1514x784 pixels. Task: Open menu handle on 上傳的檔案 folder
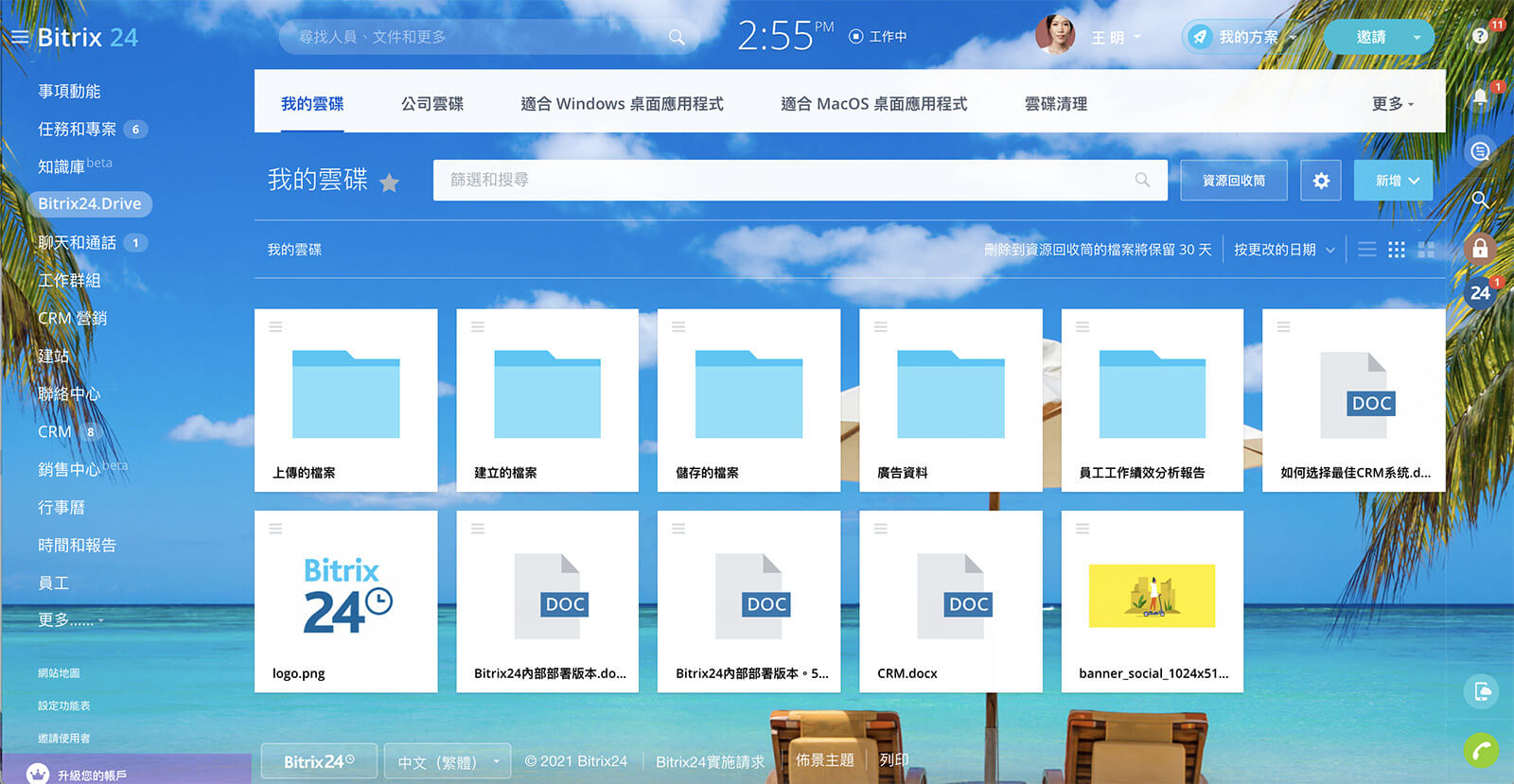(275, 326)
